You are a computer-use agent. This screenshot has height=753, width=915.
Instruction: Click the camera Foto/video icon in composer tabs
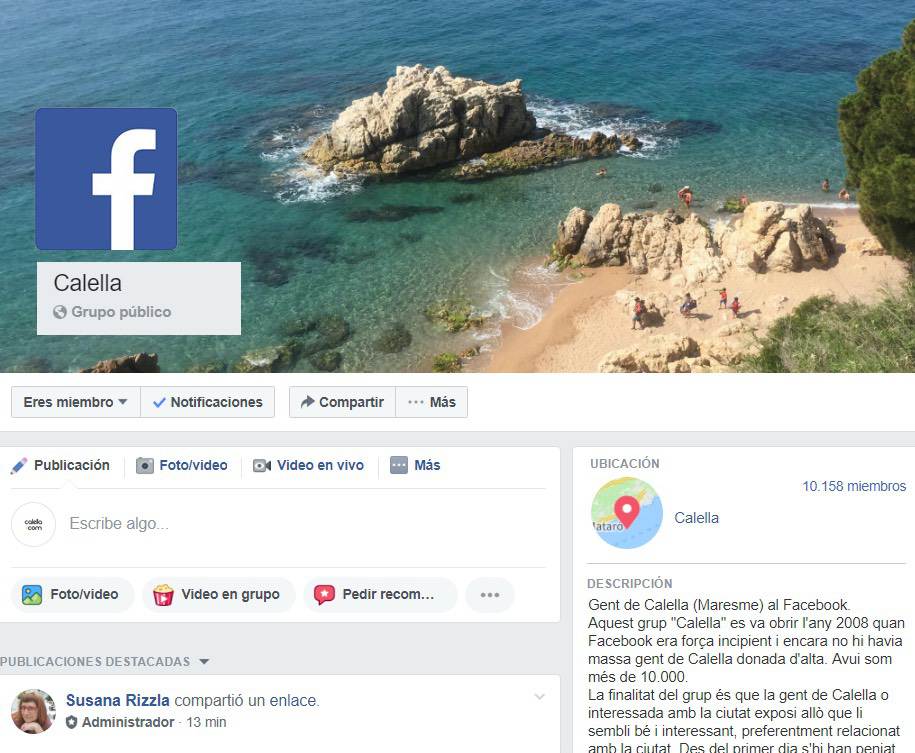pos(145,466)
